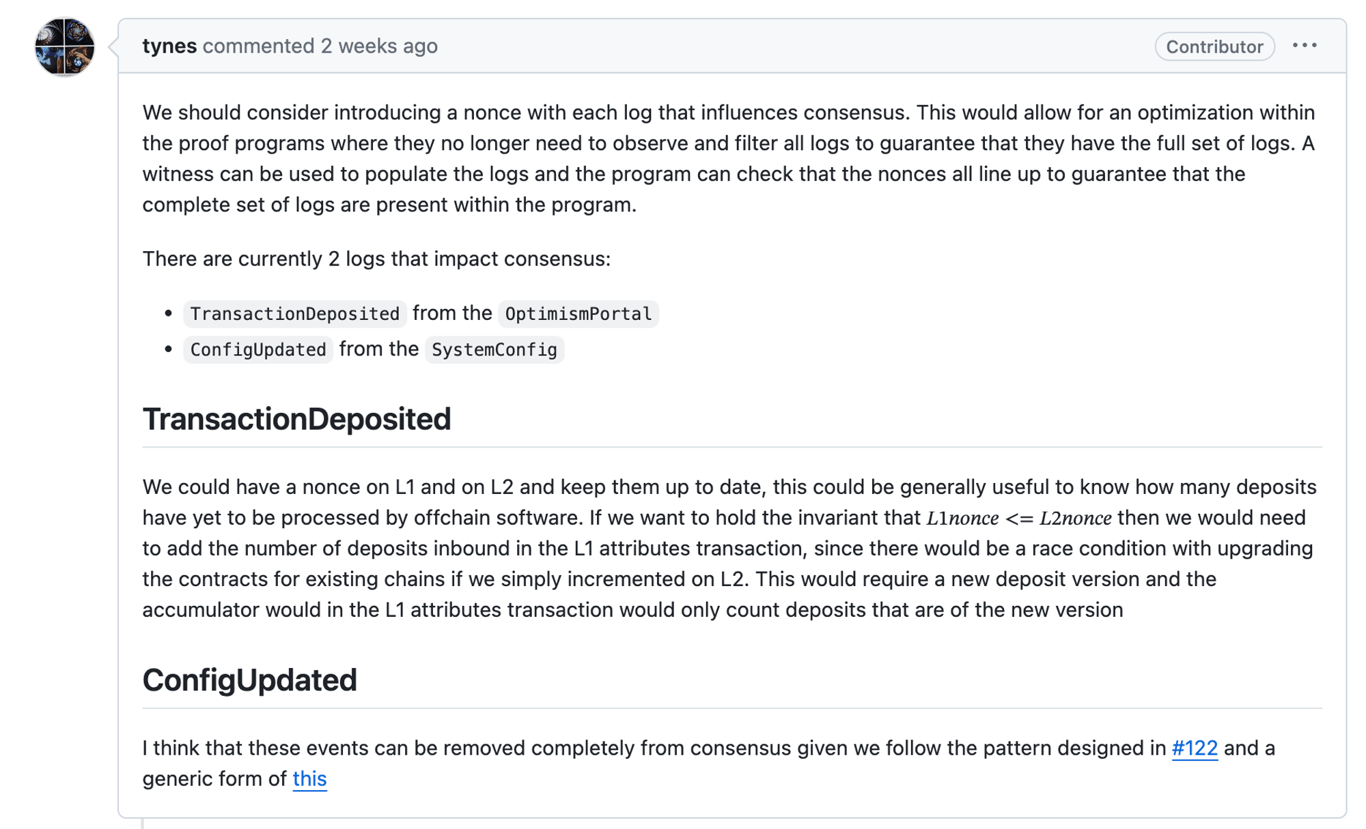Click the word 'commented' in the header
1366x829 pixels.
pyautogui.click(x=258, y=46)
